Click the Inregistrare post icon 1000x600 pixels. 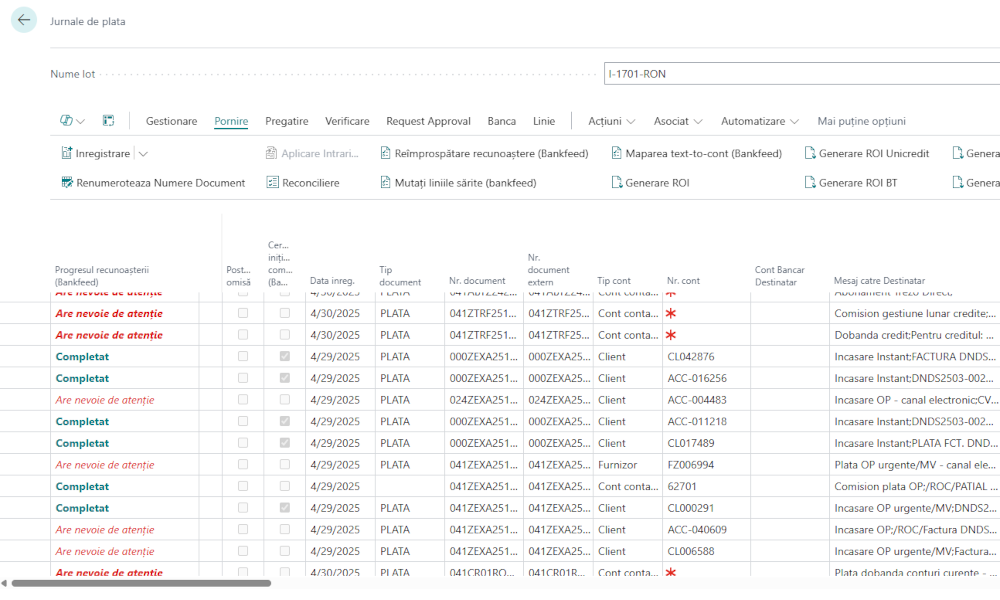67,153
